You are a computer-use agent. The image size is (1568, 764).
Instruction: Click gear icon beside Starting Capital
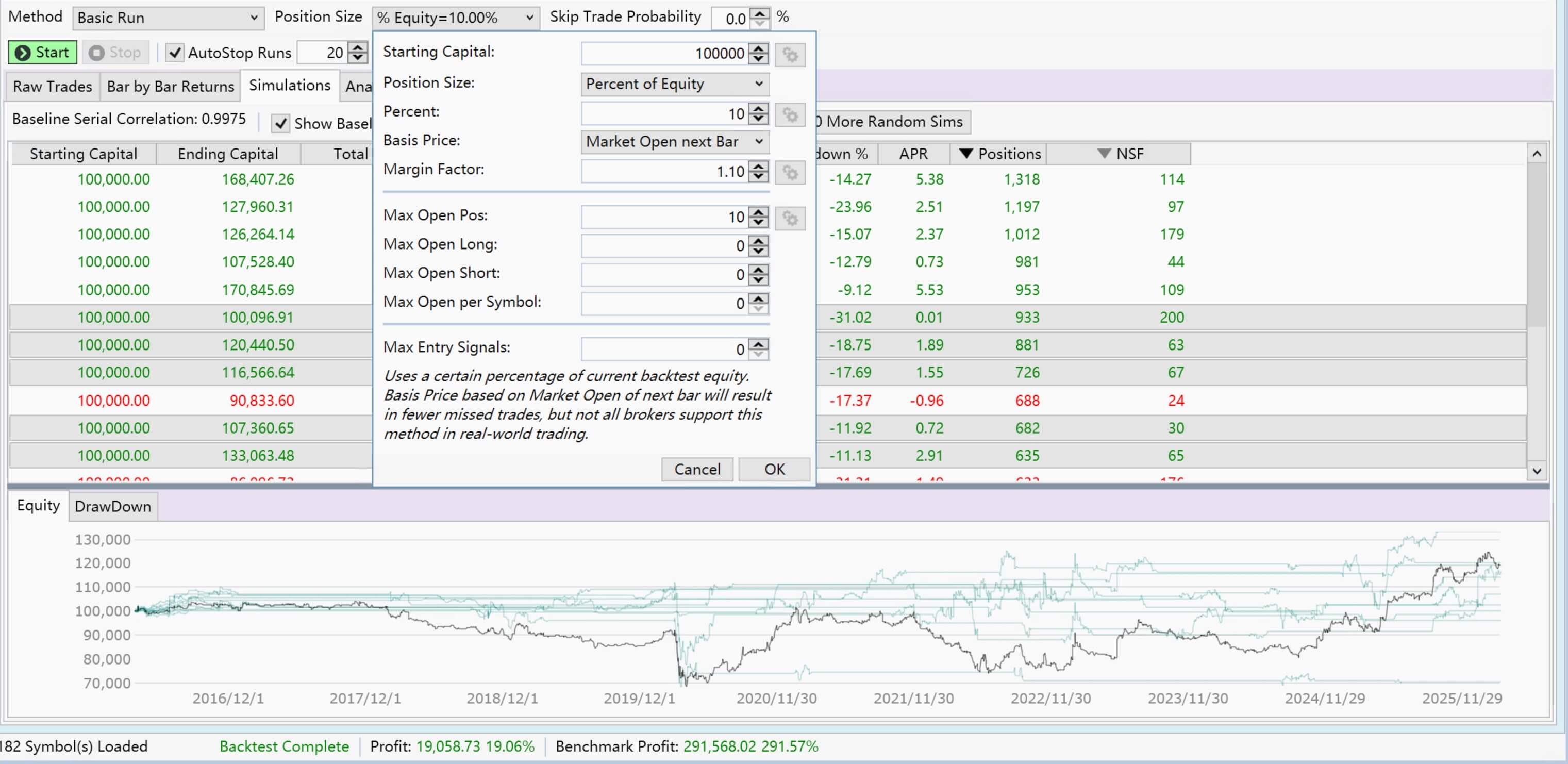(x=790, y=55)
